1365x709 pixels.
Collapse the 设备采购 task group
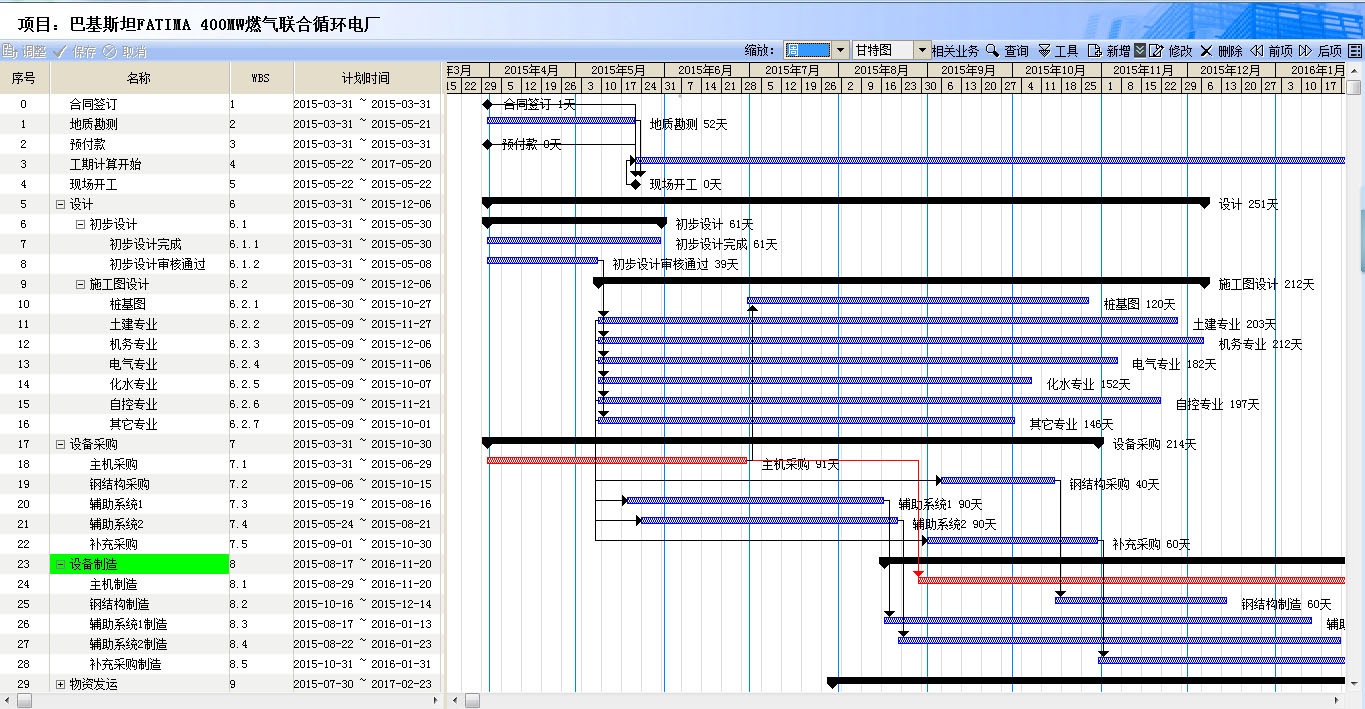click(x=60, y=444)
